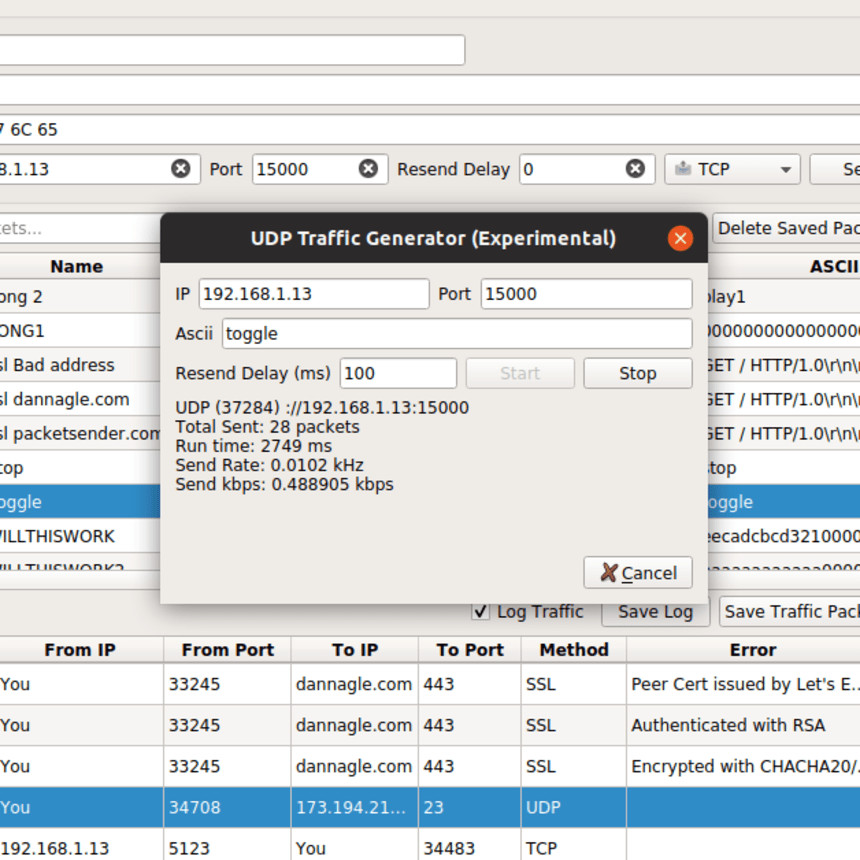860x860 pixels.
Task: Click the main Resend Delay input
Action: (x=587, y=169)
